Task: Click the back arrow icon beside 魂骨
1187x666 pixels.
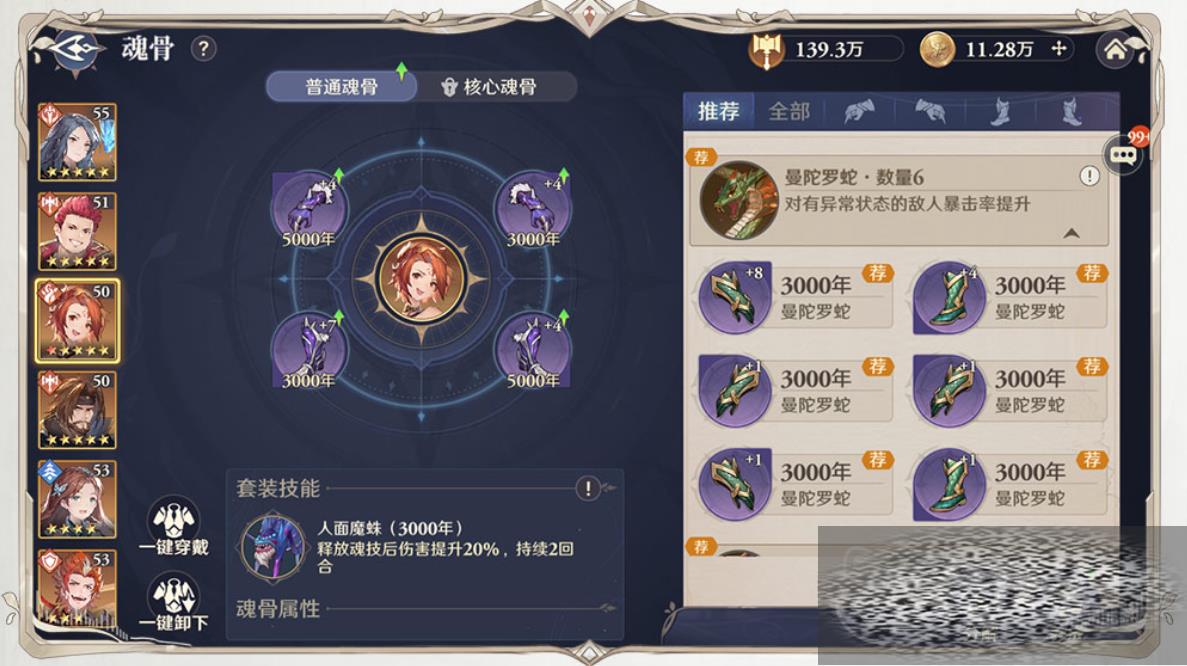Action: tap(74, 50)
